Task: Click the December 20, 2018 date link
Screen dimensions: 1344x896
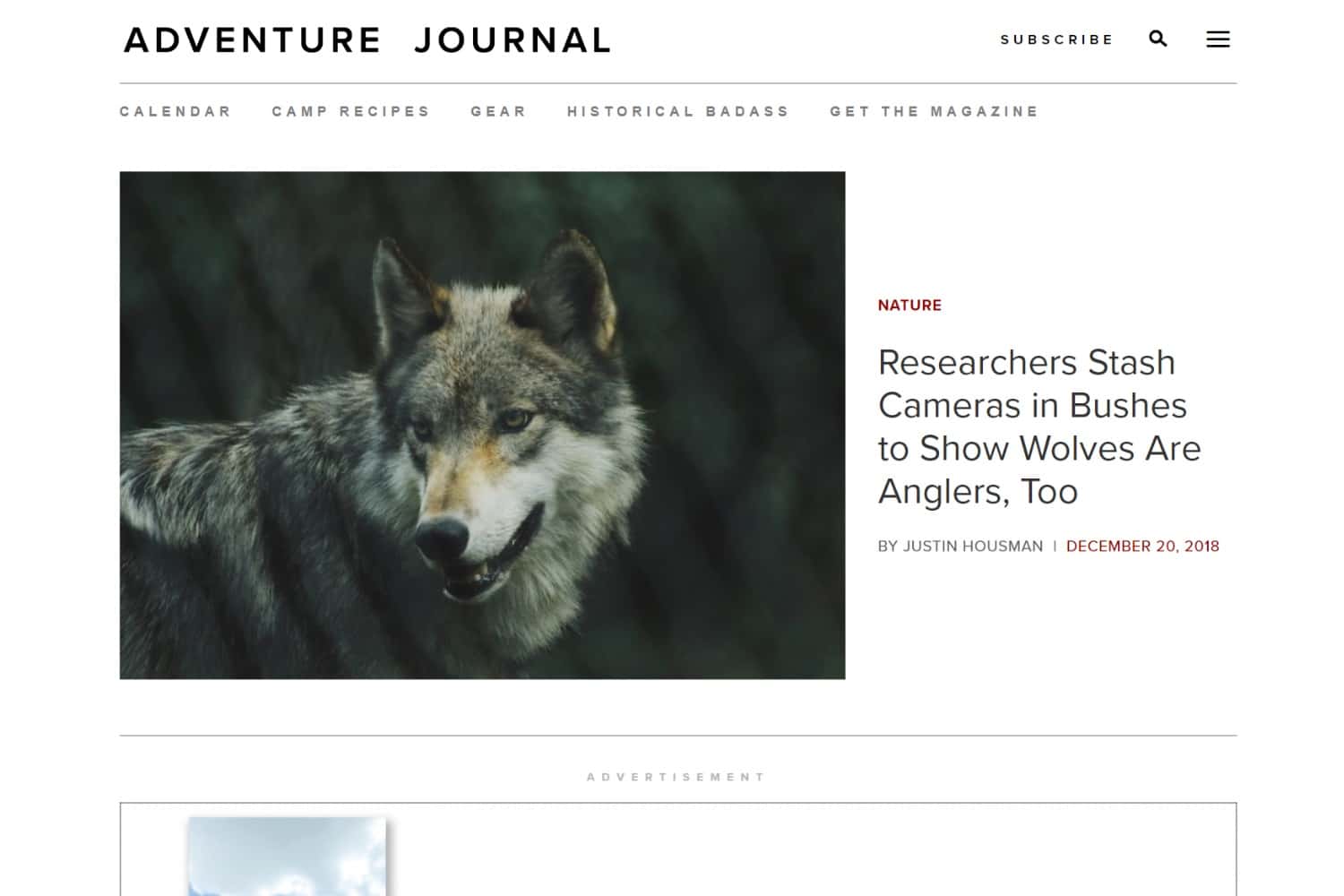Action: click(x=1142, y=547)
